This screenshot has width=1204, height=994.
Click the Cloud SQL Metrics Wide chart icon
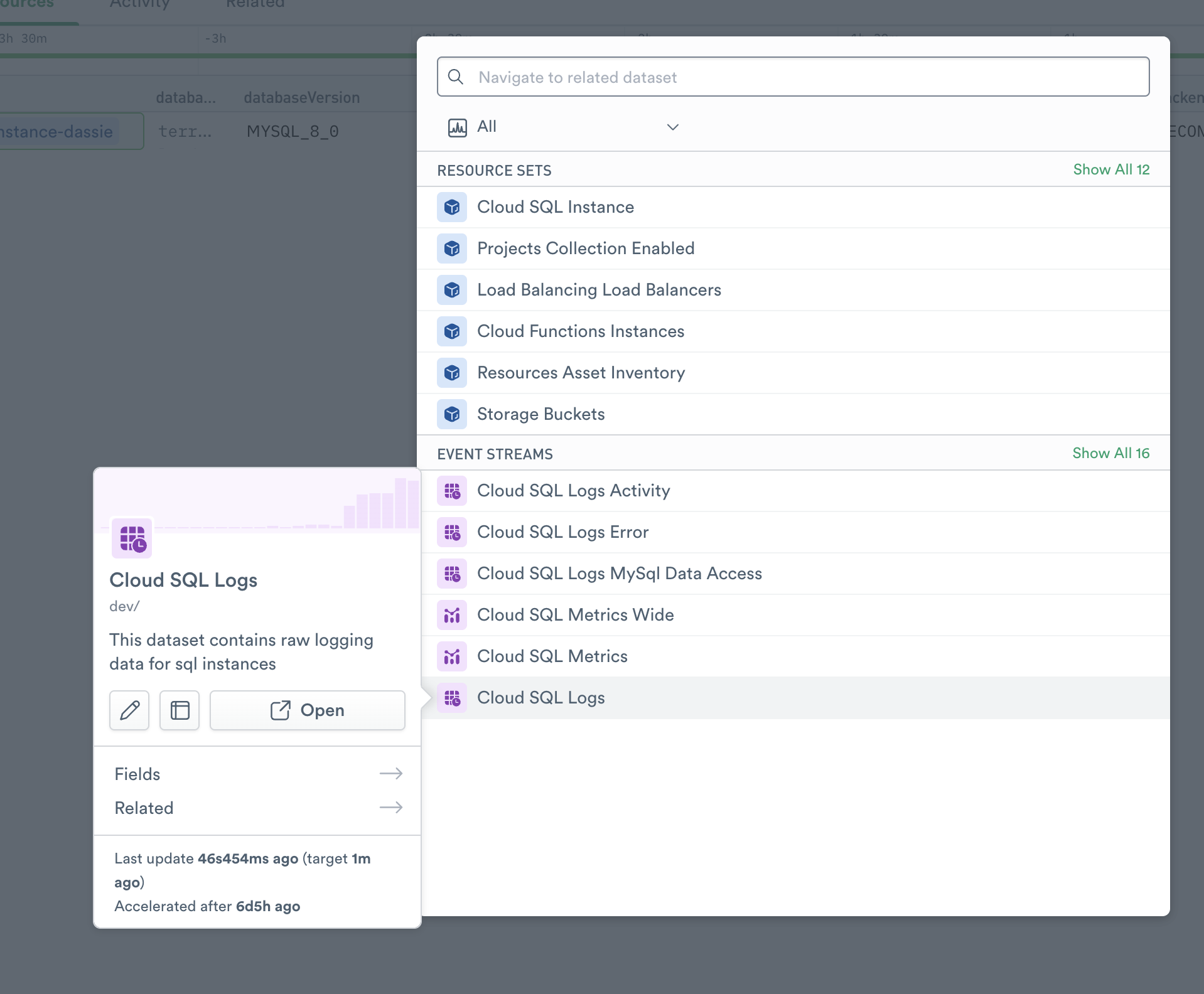coord(452,615)
